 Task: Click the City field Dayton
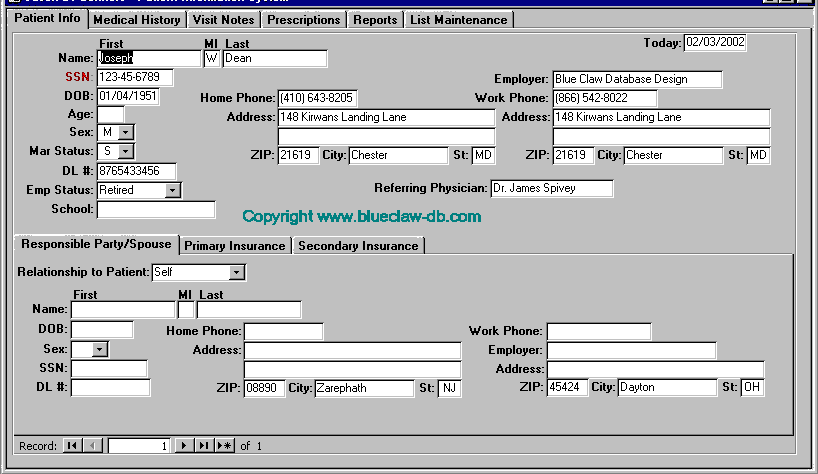[667, 387]
